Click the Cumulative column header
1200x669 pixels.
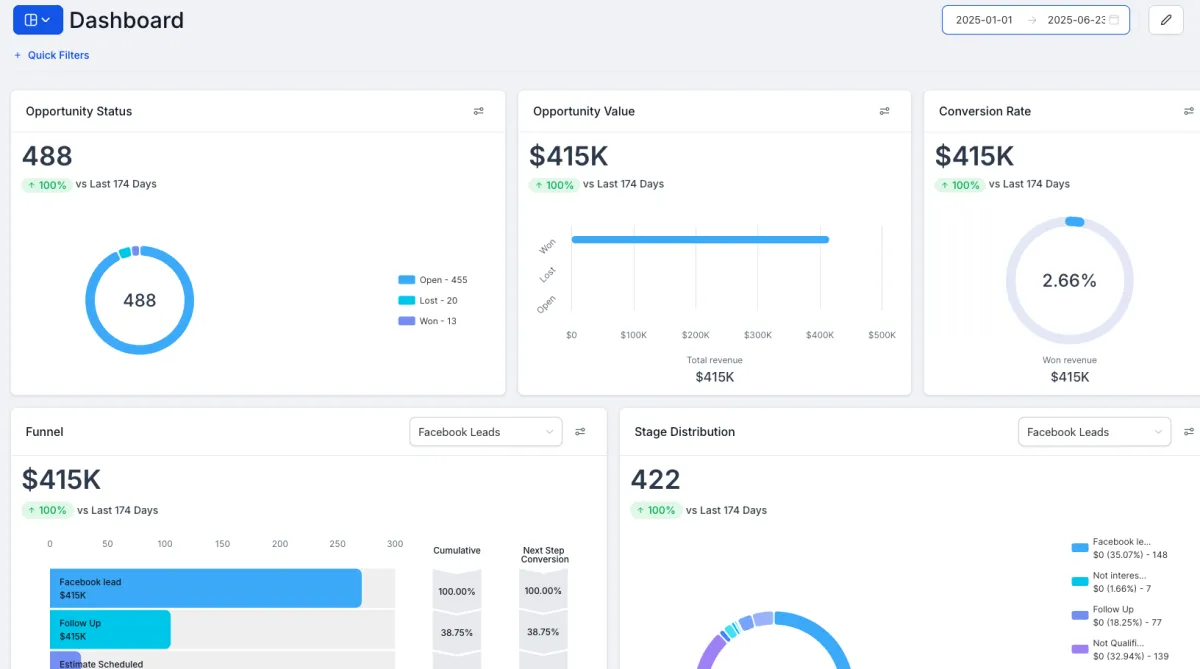click(x=457, y=551)
